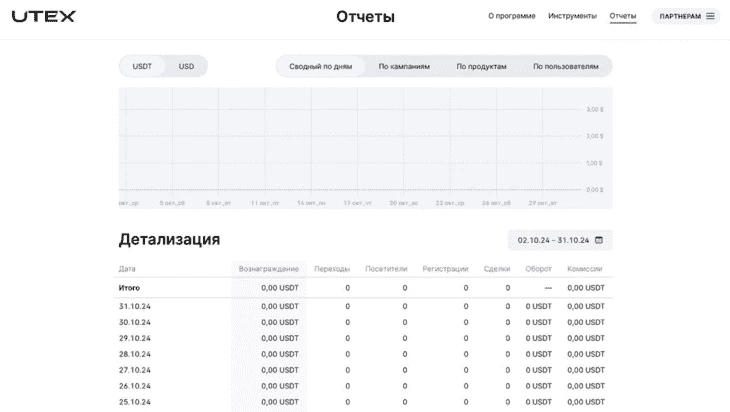Screen dimensions: 730x412
Task: Select the 28.10.24 date row
Action: pyautogui.click(x=363, y=354)
